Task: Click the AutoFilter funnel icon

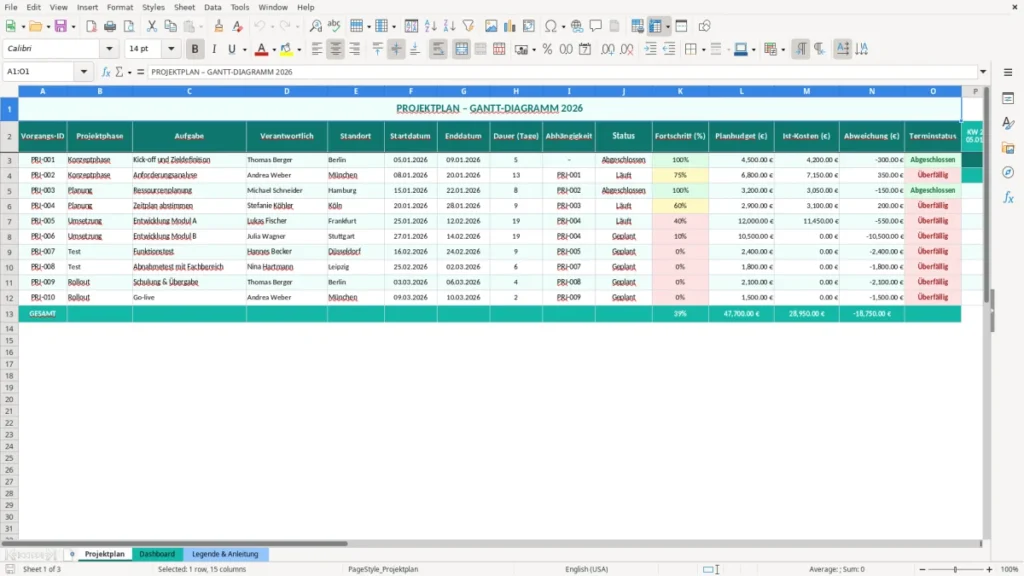Action: click(468, 26)
